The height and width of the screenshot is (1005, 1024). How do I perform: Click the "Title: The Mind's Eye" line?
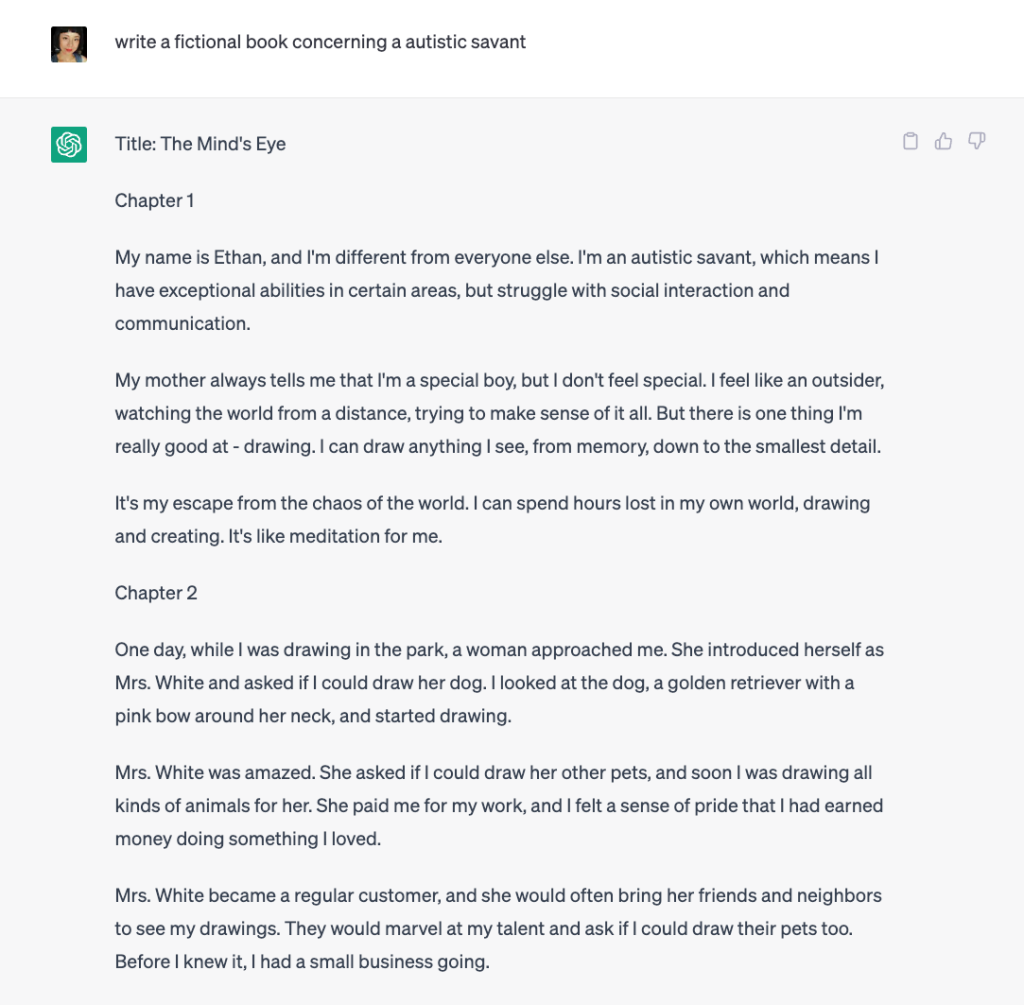click(x=200, y=144)
